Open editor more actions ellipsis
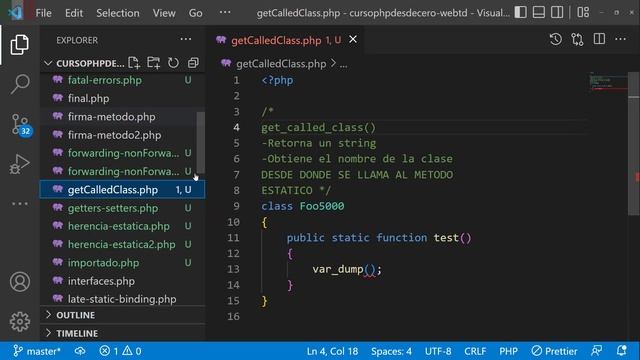 (x=620, y=40)
